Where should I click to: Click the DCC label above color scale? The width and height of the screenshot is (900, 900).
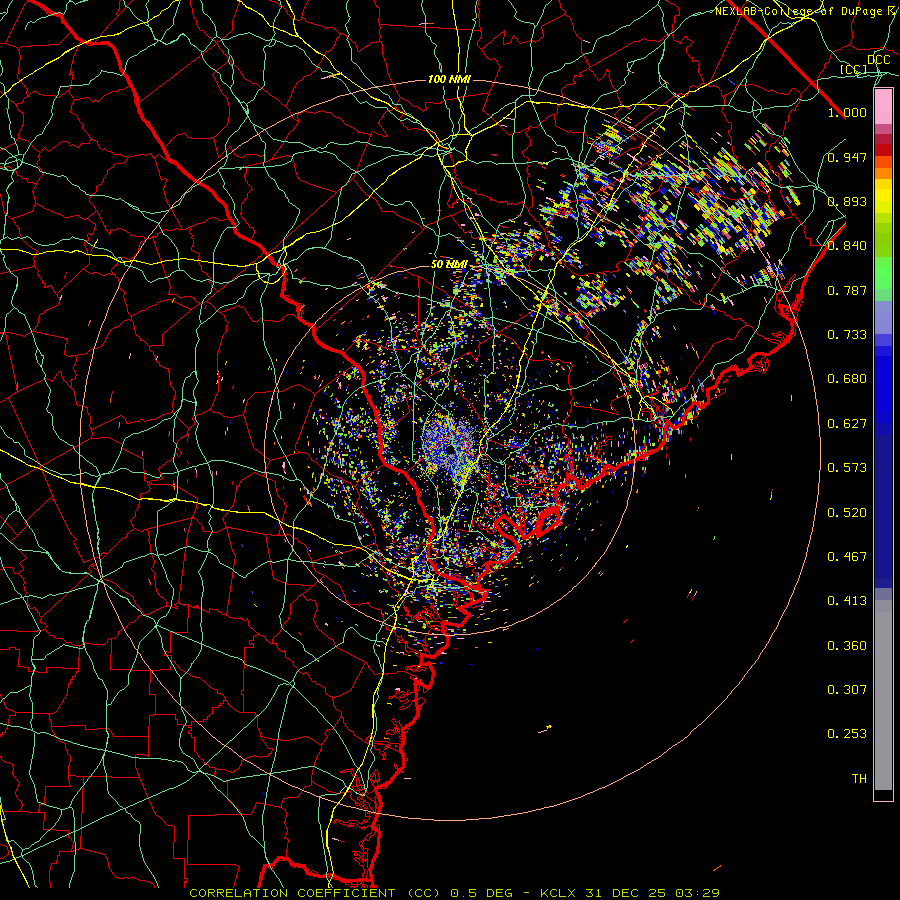tap(878, 60)
